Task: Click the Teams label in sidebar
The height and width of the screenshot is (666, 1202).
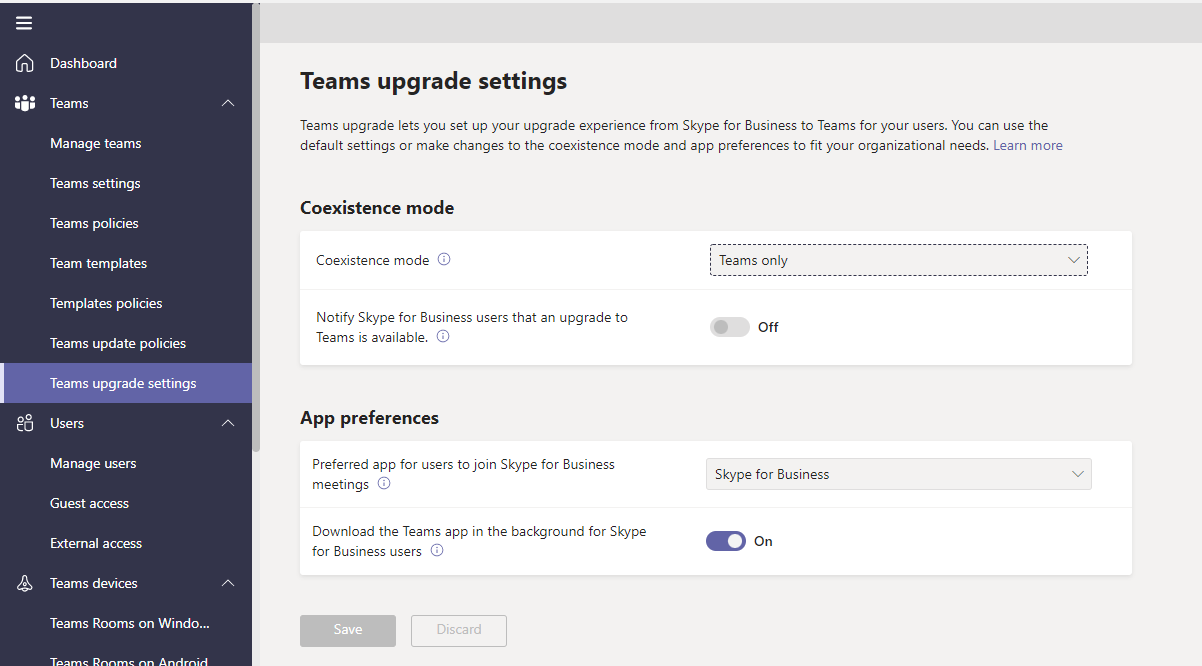Action: (x=69, y=103)
